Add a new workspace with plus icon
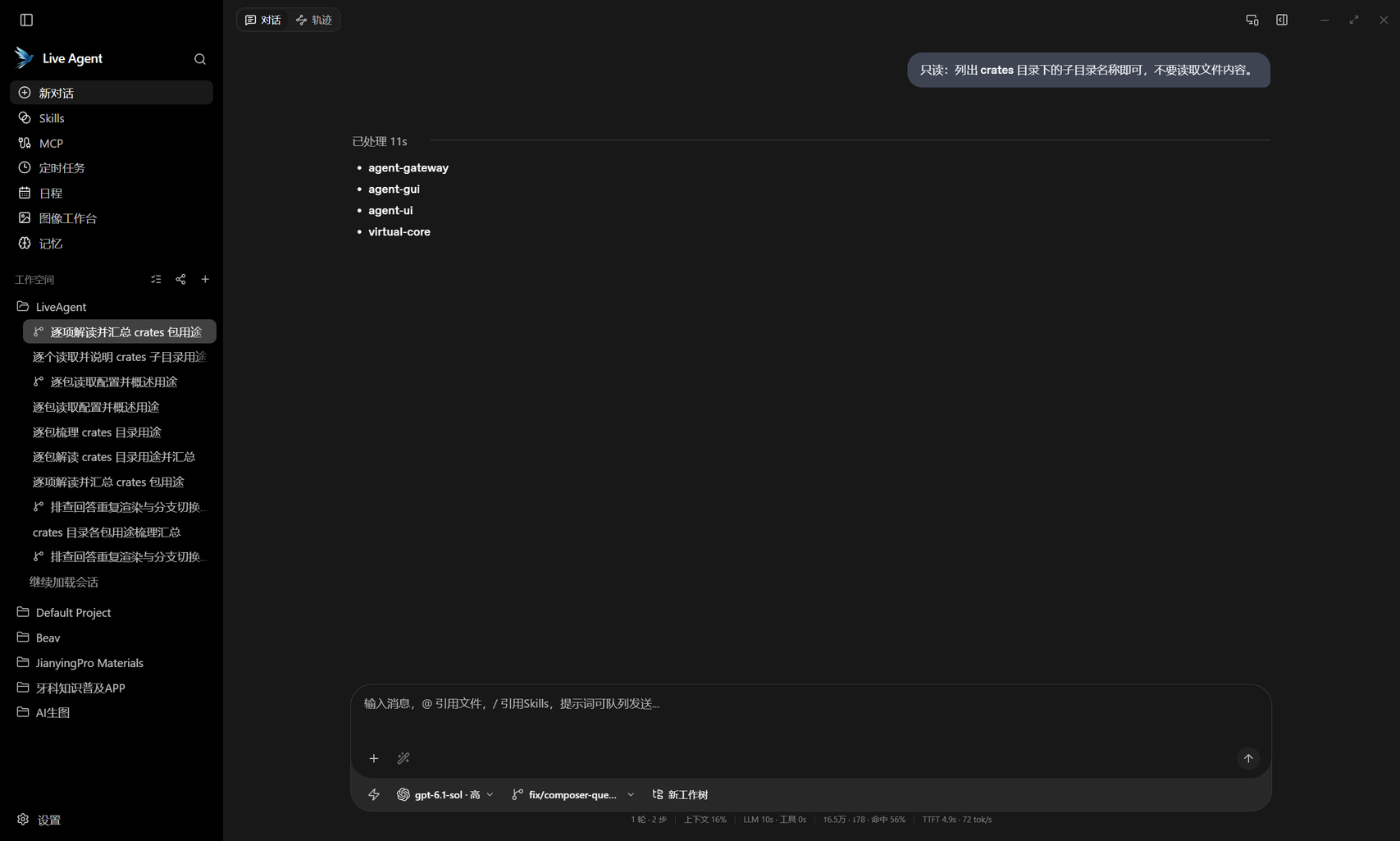1400x841 pixels. 205,280
